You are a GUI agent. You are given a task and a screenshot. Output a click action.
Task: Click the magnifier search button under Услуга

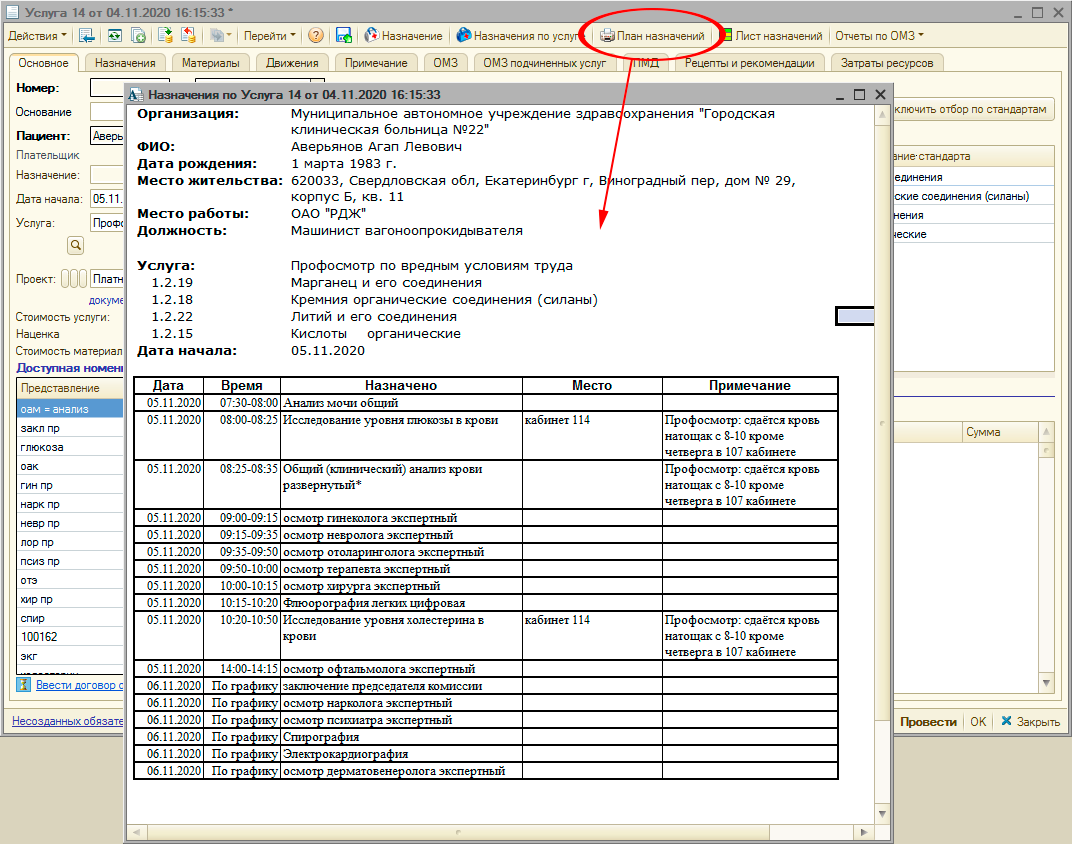74,245
